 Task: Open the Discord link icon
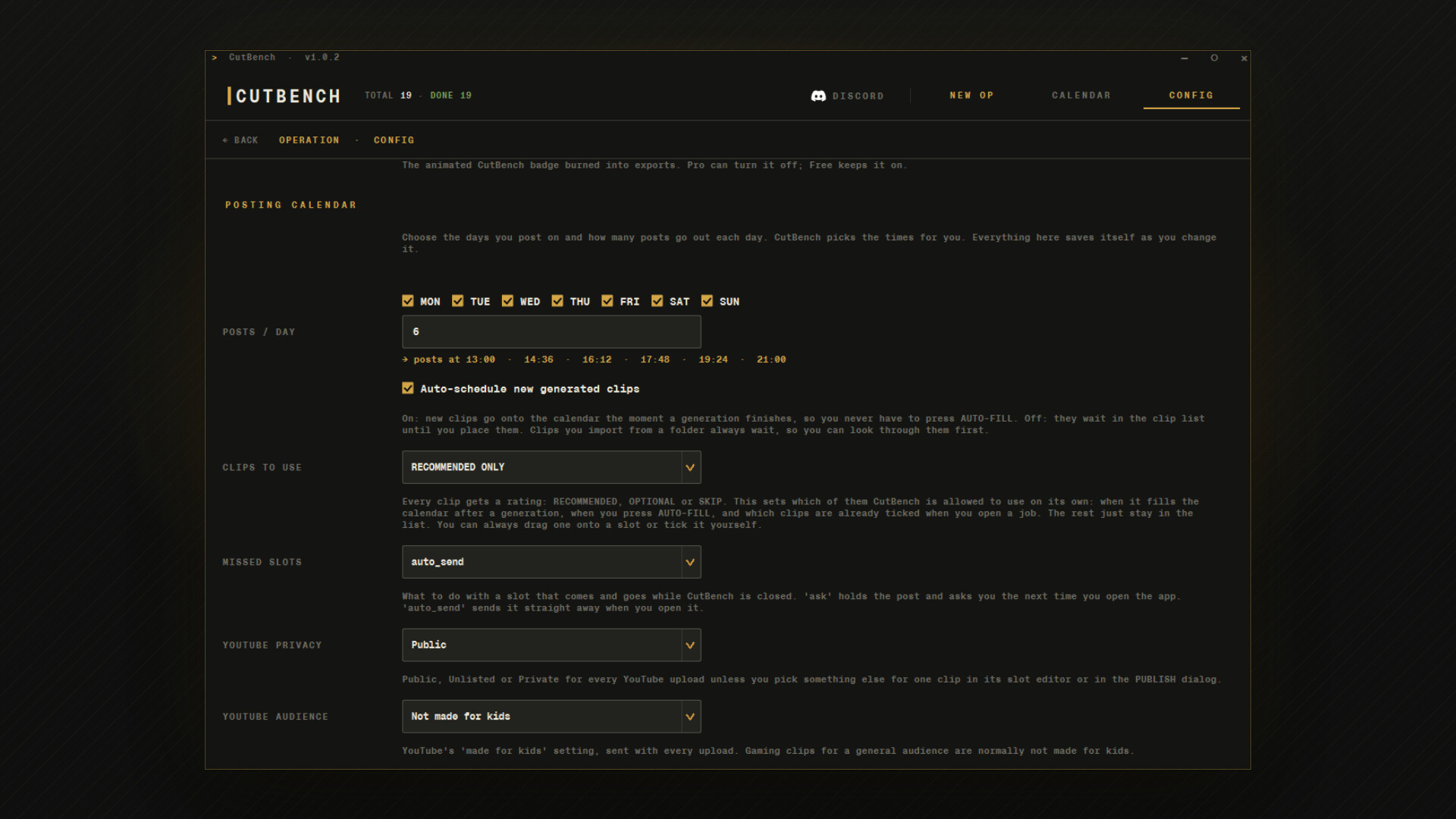tap(818, 96)
